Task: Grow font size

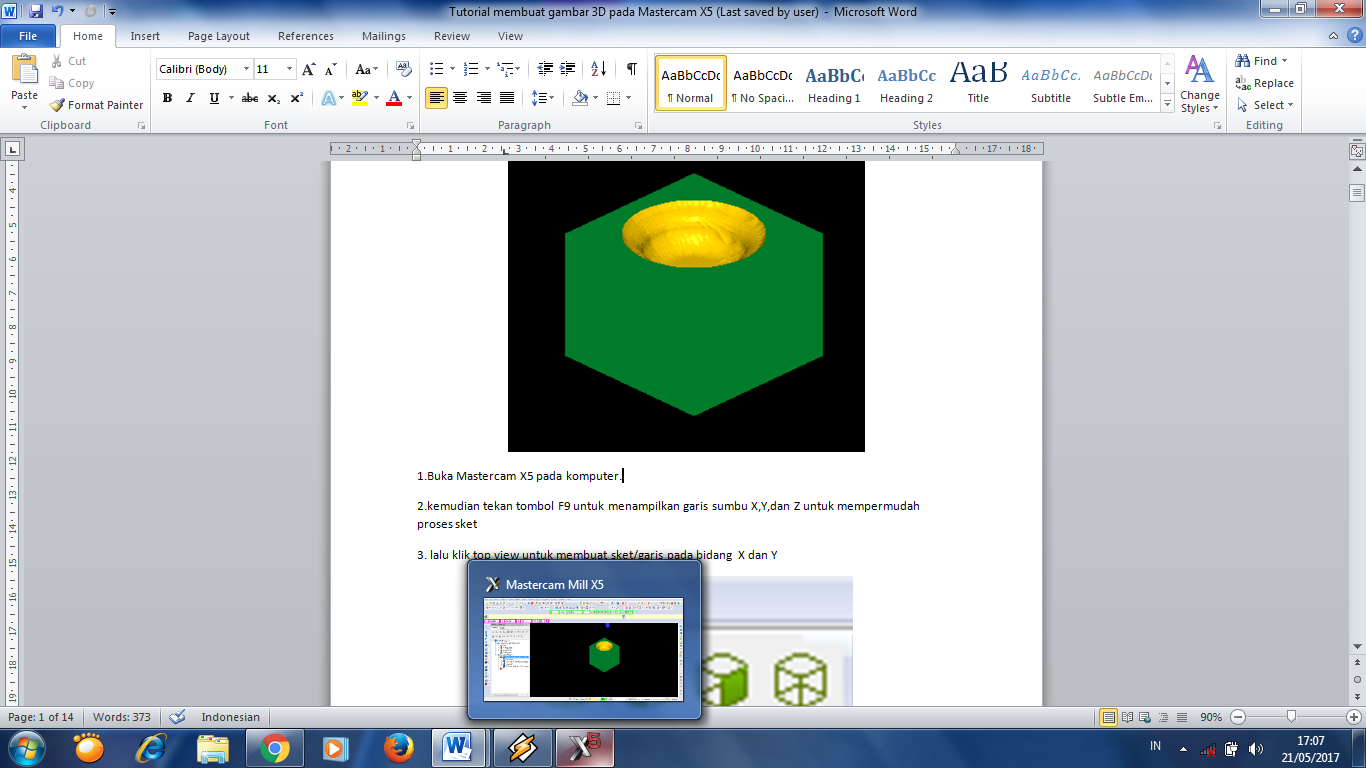Action: (x=309, y=69)
